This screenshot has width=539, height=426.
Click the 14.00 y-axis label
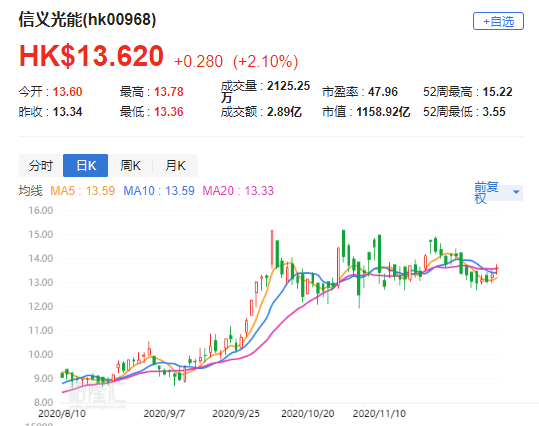point(41,258)
